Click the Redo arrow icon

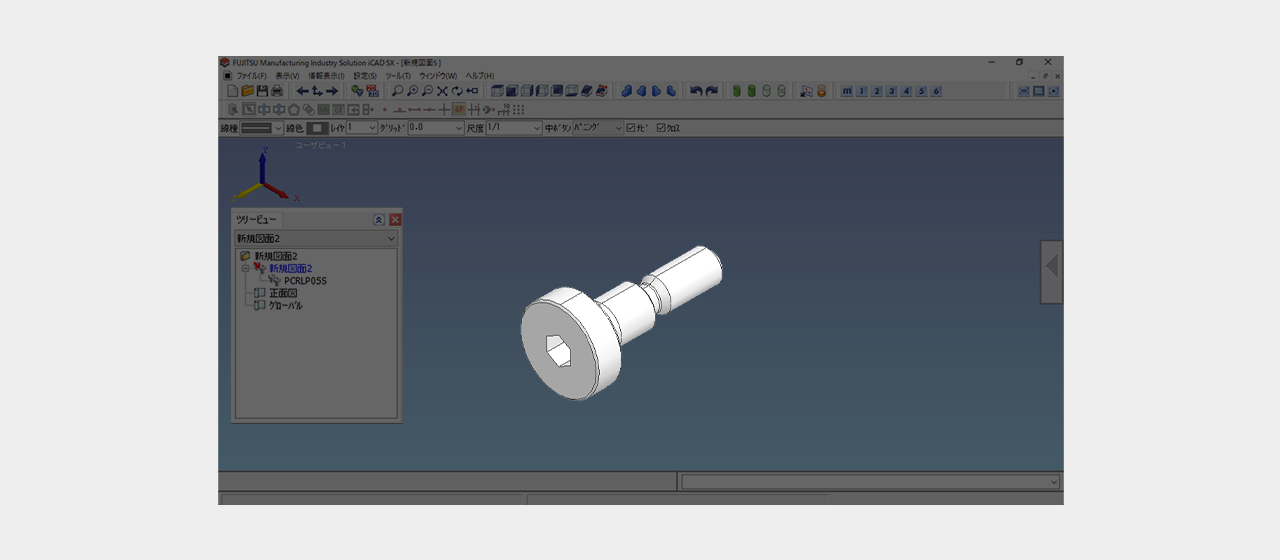pos(711,91)
